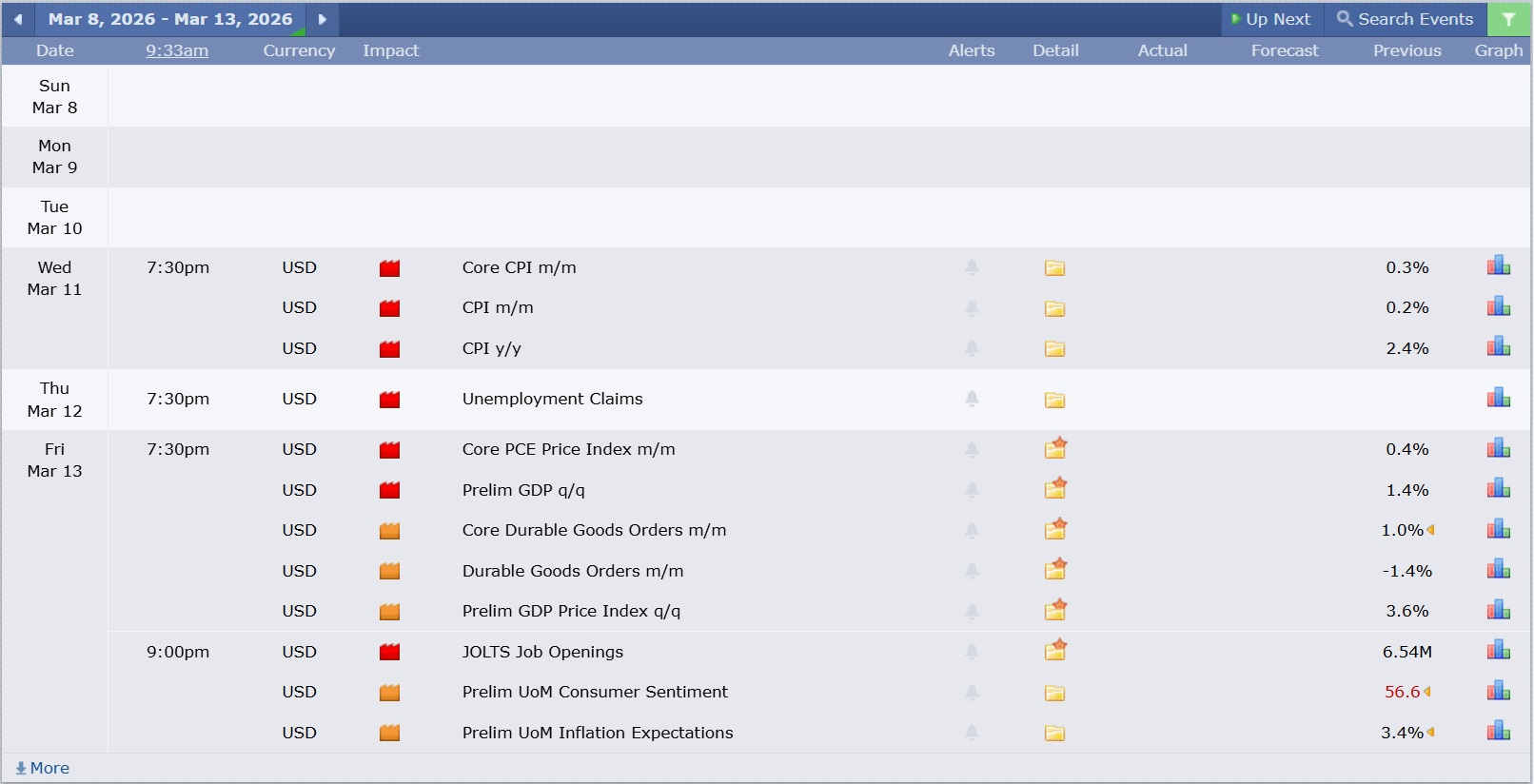Image resolution: width=1534 pixels, height=784 pixels.
Task: Open graph for JOLTS Job Openings
Action: [1498, 651]
